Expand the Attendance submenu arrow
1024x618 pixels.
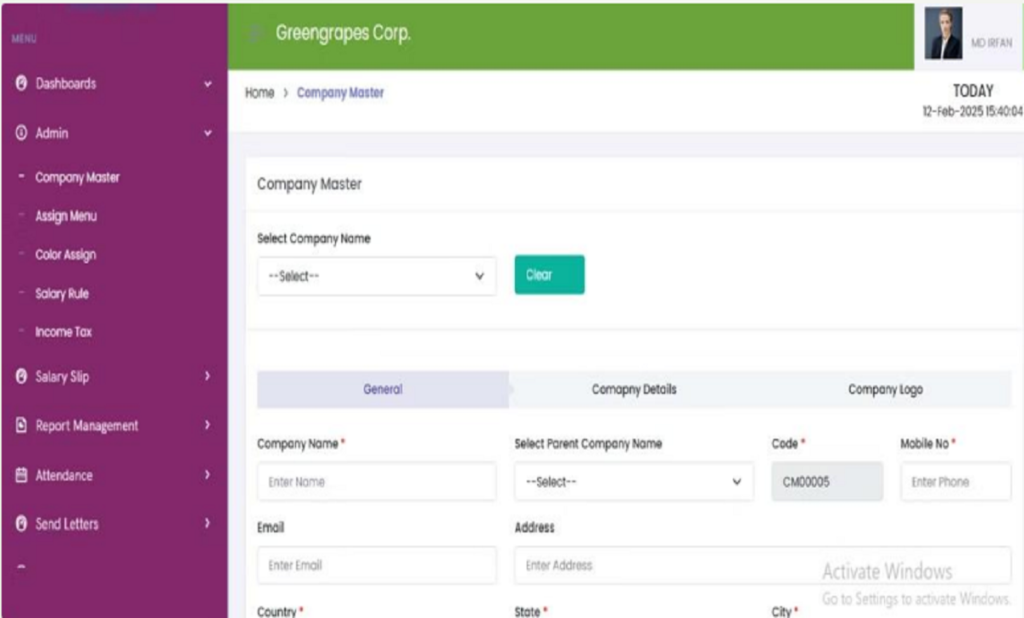pos(208,476)
